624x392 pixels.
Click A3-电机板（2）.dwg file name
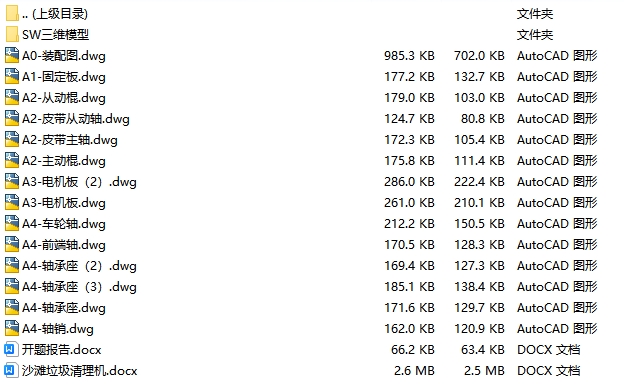point(79,182)
